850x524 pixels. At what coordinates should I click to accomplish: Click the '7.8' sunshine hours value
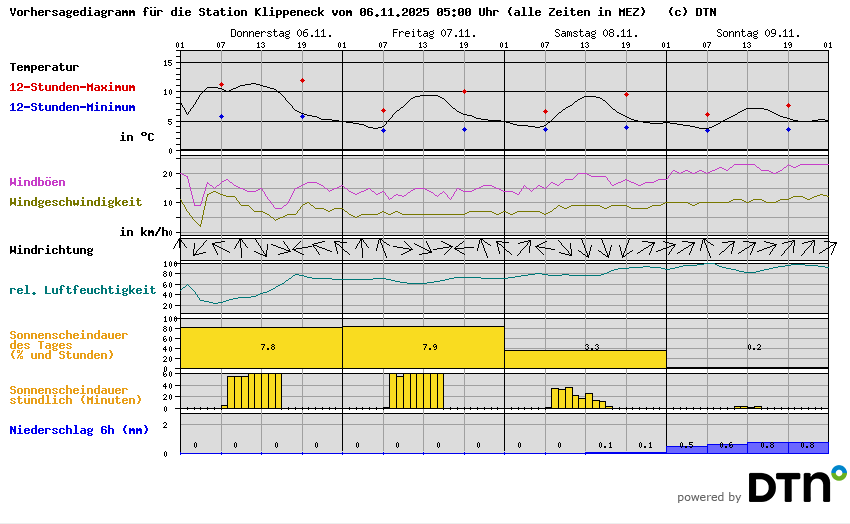pos(268,347)
